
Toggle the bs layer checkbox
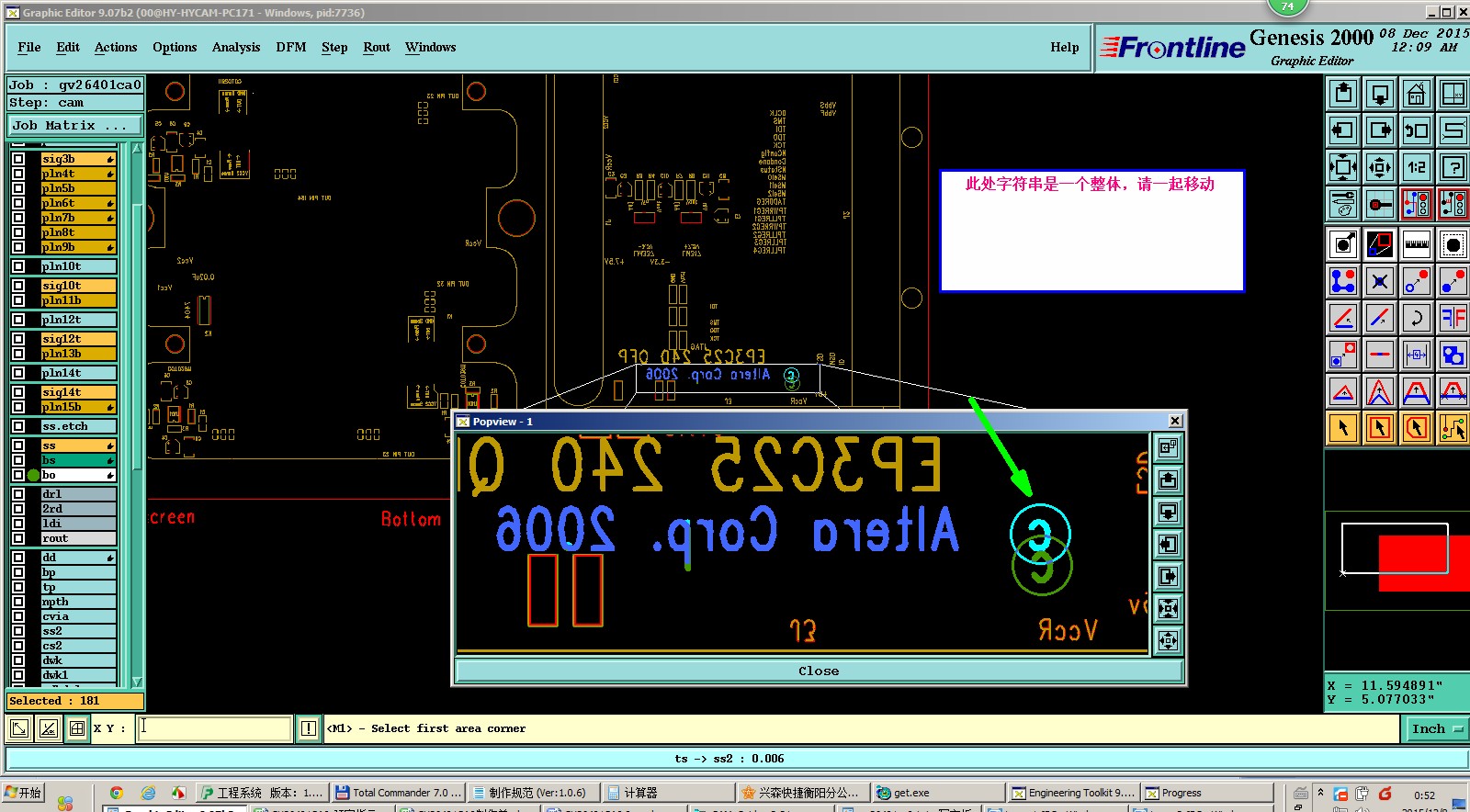pos(18,460)
